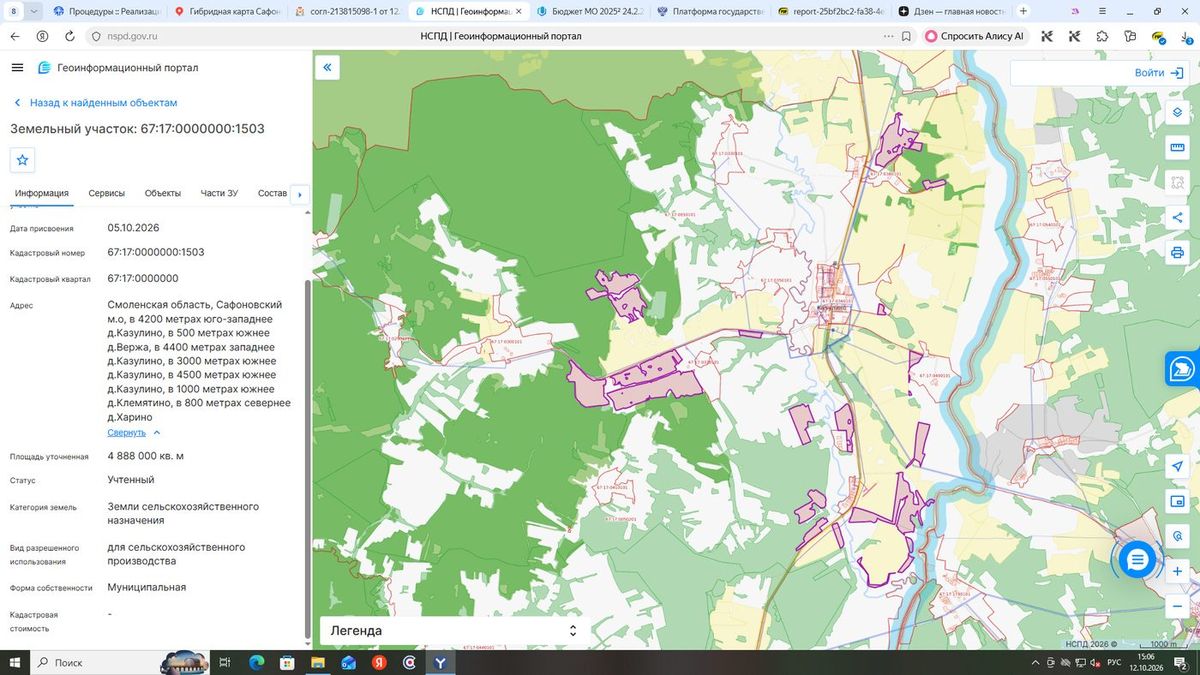Screen dimensions: 1200x675
Task: Switch to the Информация tab
Action: [42, 193]
